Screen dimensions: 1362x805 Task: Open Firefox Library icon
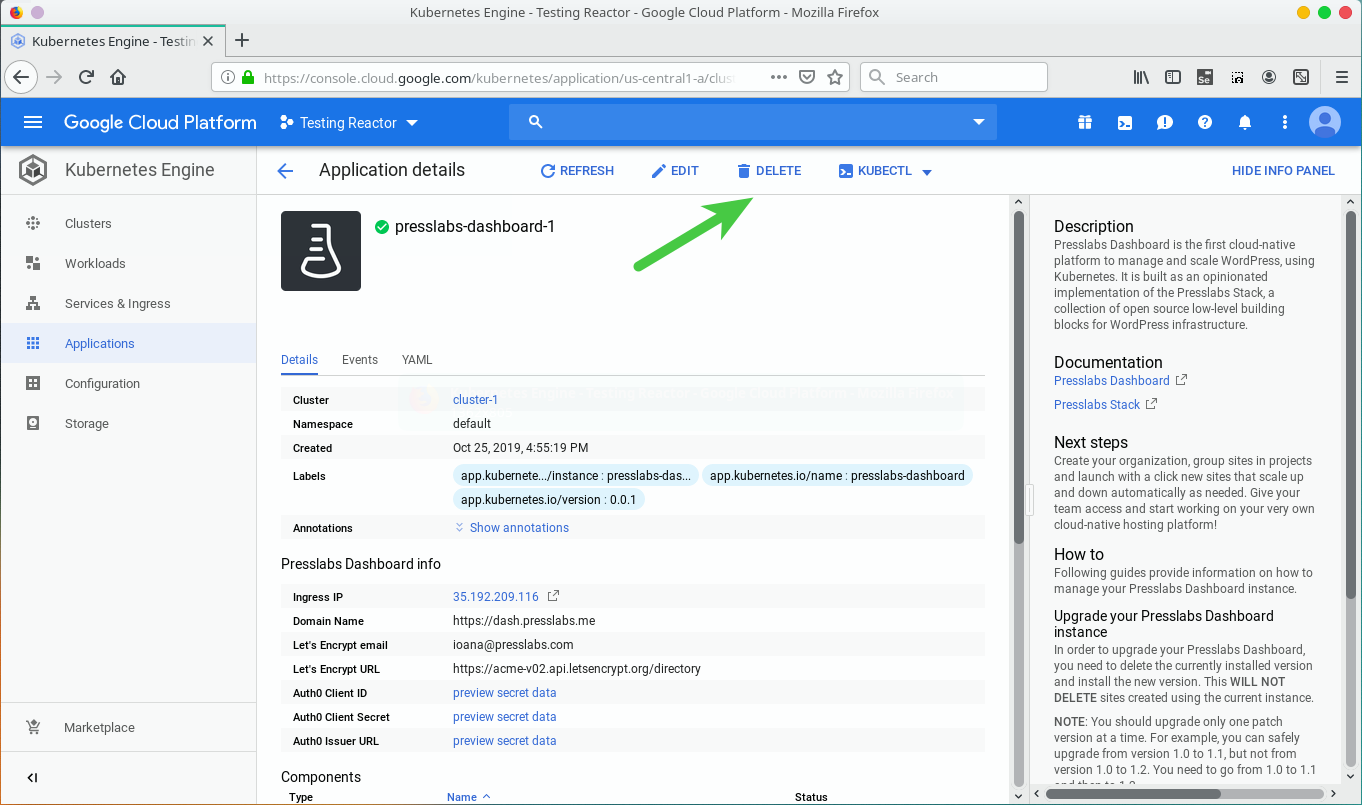(1141, 77)
